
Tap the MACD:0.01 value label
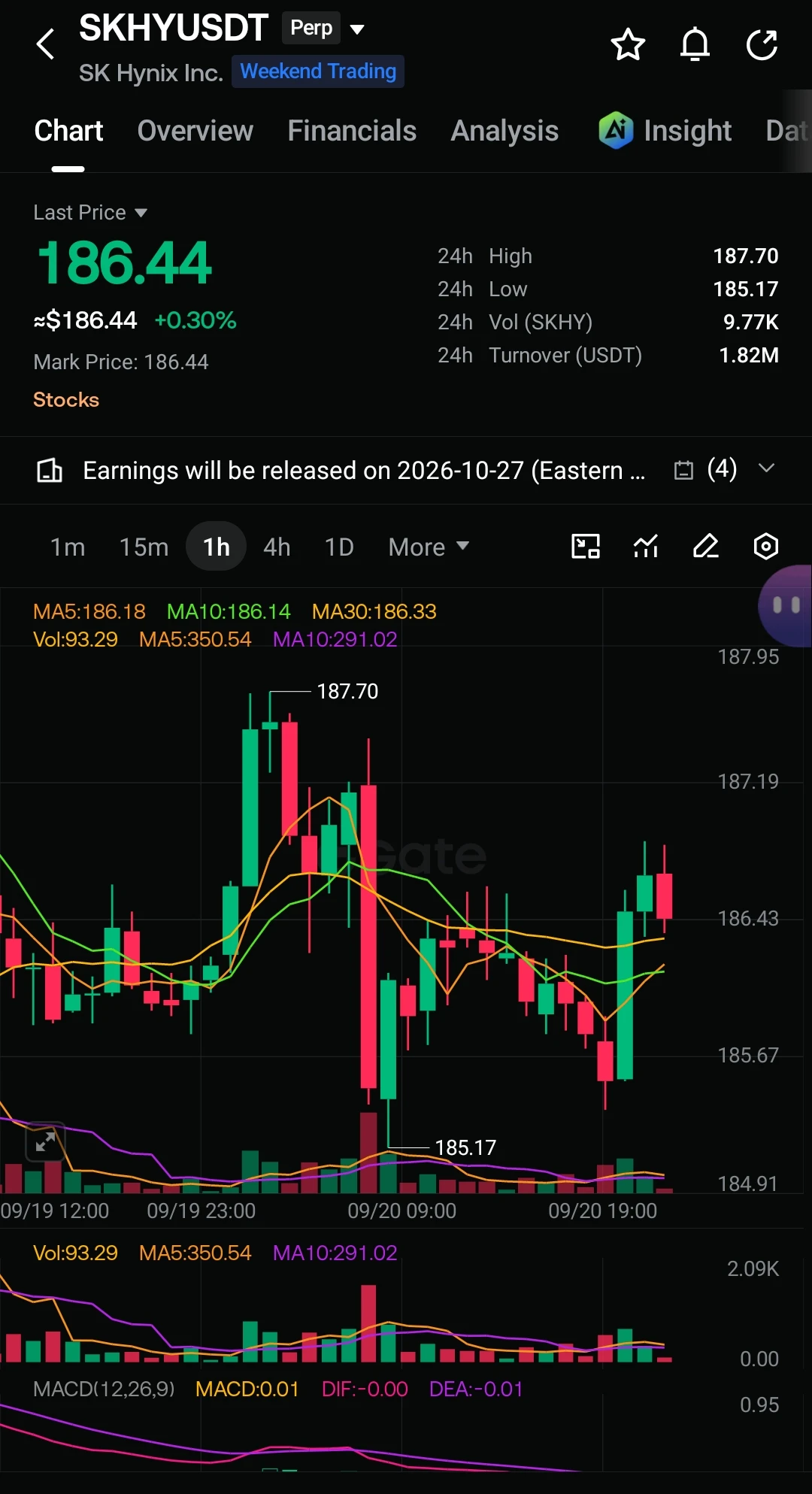[x=247, y=1389]
